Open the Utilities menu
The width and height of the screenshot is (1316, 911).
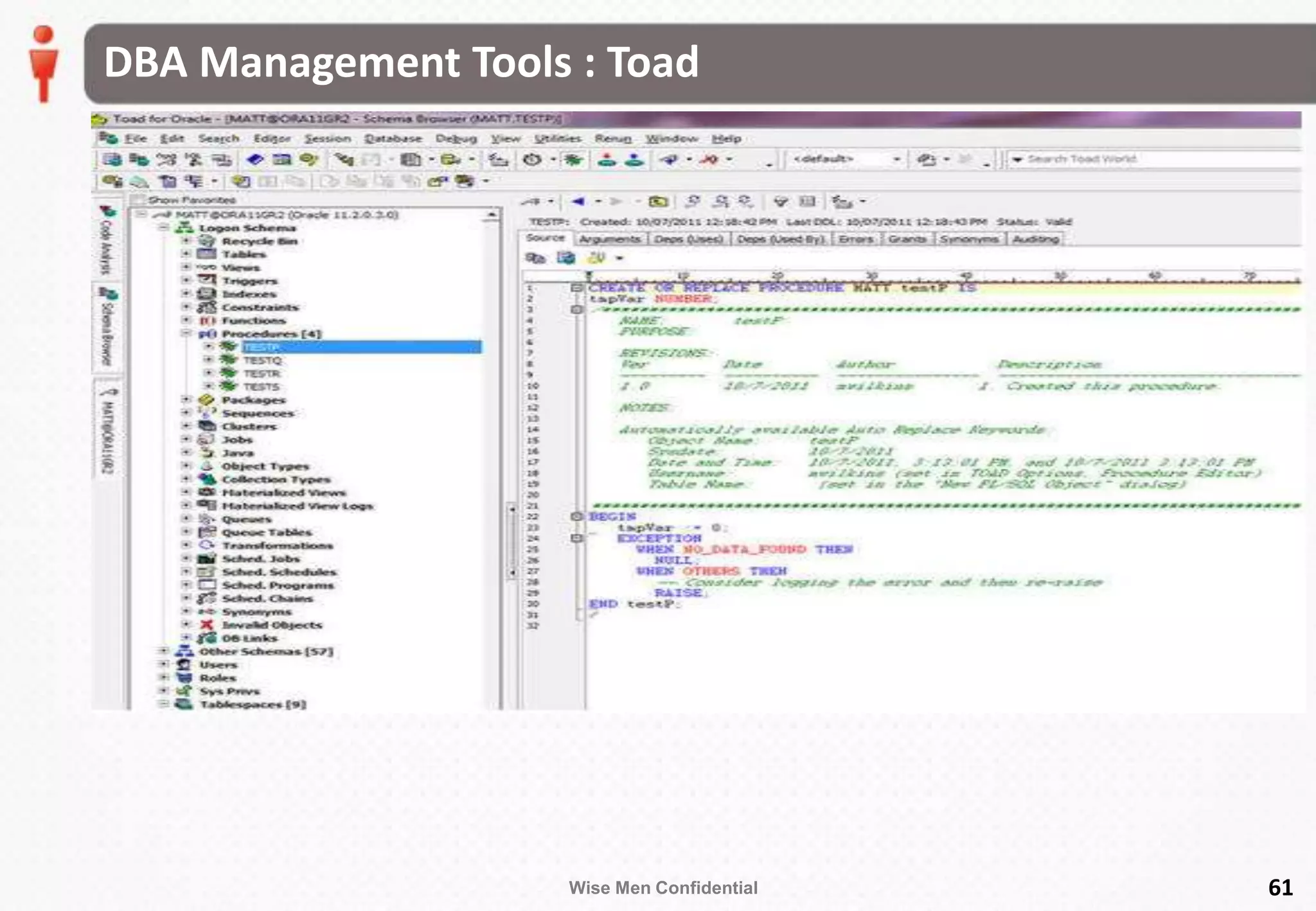pos(557,138)
